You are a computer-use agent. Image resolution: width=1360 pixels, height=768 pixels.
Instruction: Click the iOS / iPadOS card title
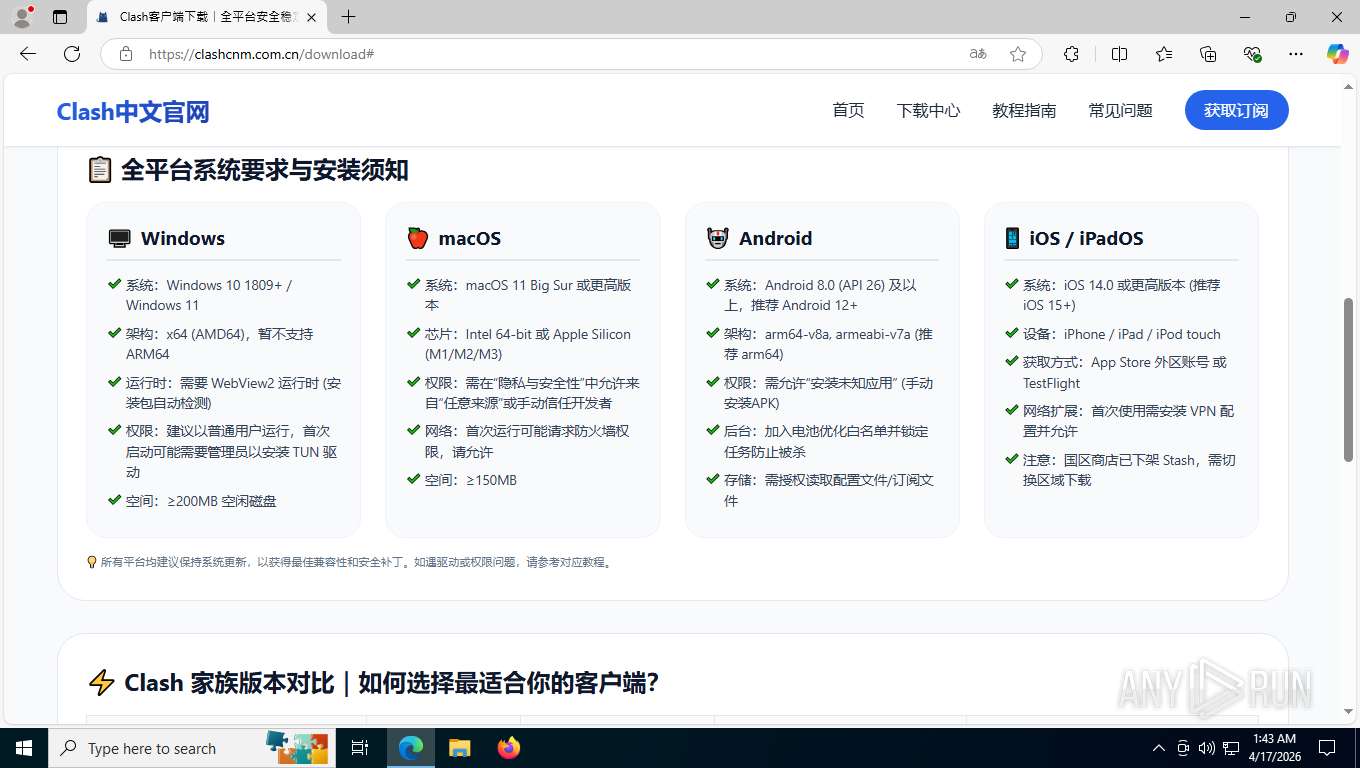pos(1086,238)
